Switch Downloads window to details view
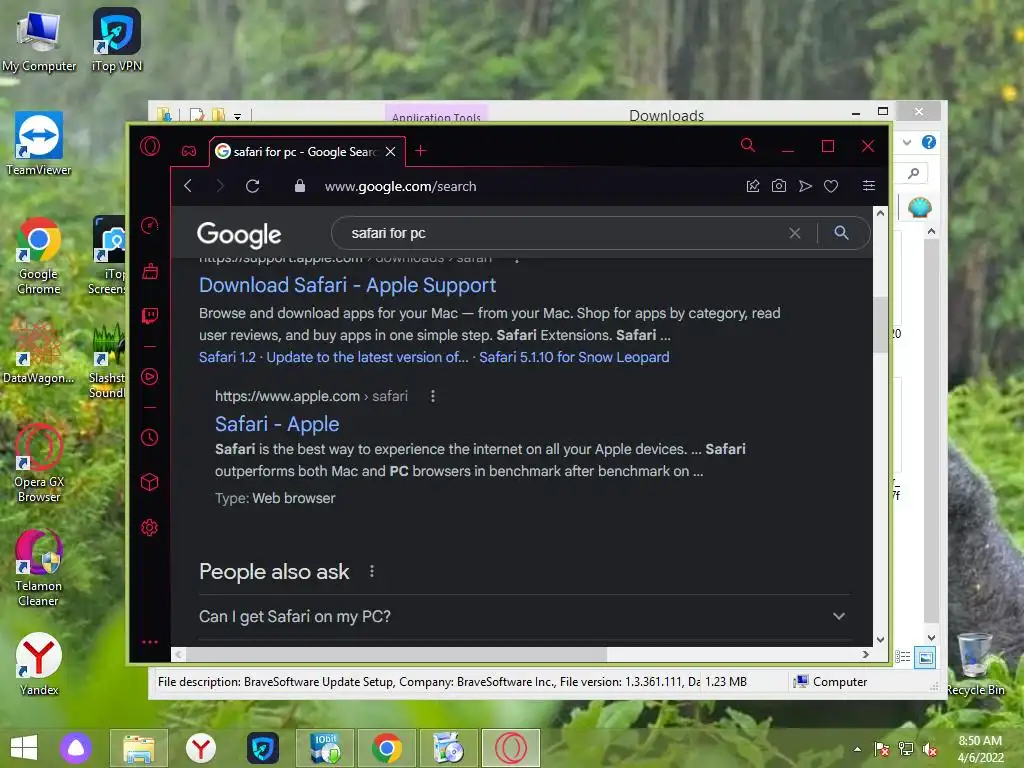The width and height of the screenshot is (1024, 768). [903, 657]
